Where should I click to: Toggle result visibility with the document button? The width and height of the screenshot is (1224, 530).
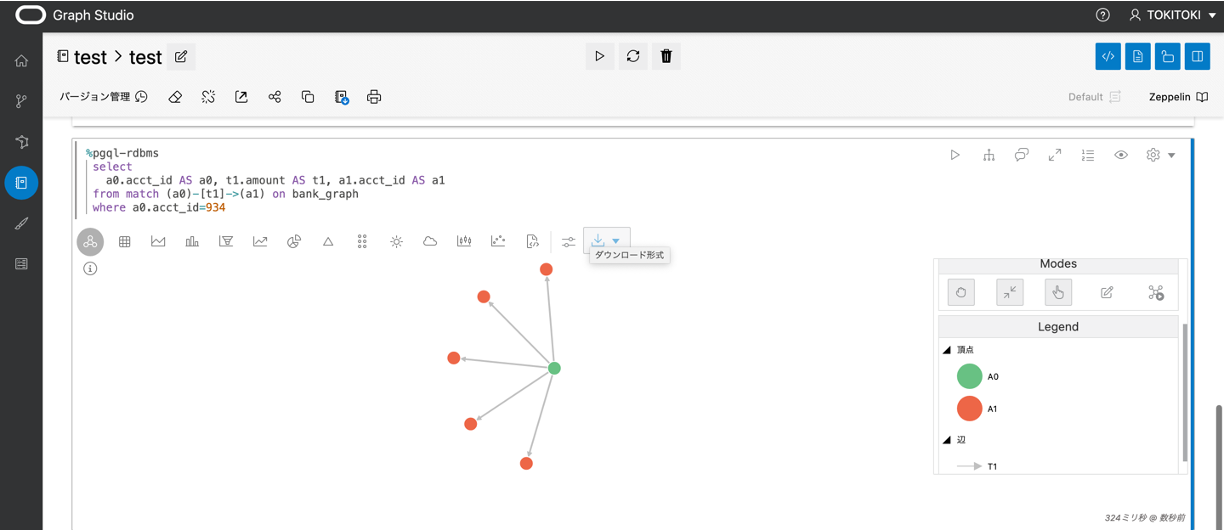pyautogui.click(x=1138, y=57)
